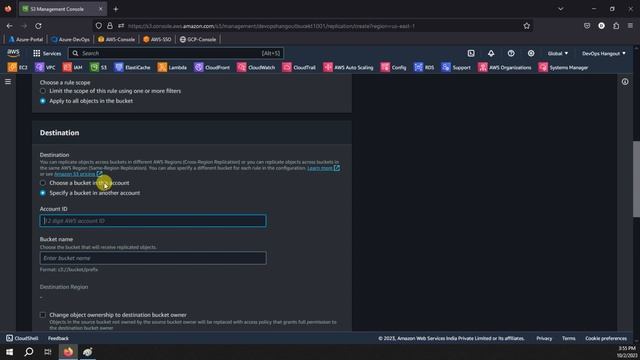Open the RDS service shortcut
The width and height of the screenshot is (640, 360).
click(424, 67)
